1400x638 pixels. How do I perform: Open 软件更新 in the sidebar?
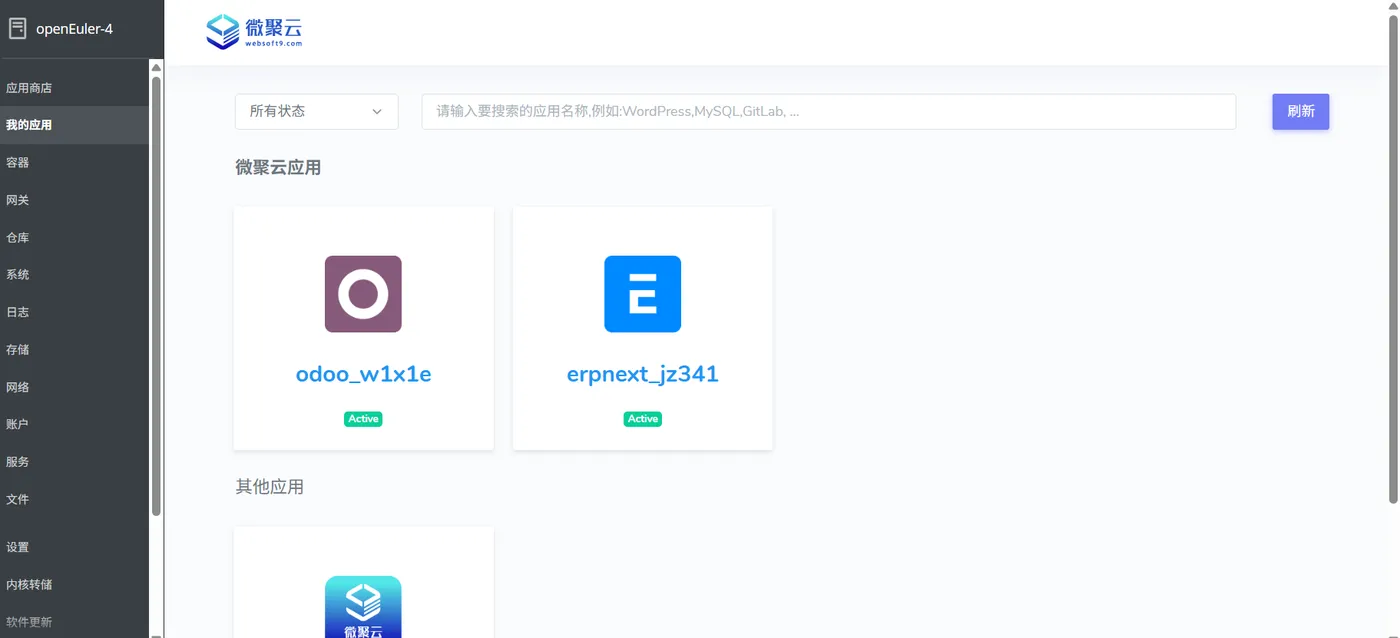point(74,622)
